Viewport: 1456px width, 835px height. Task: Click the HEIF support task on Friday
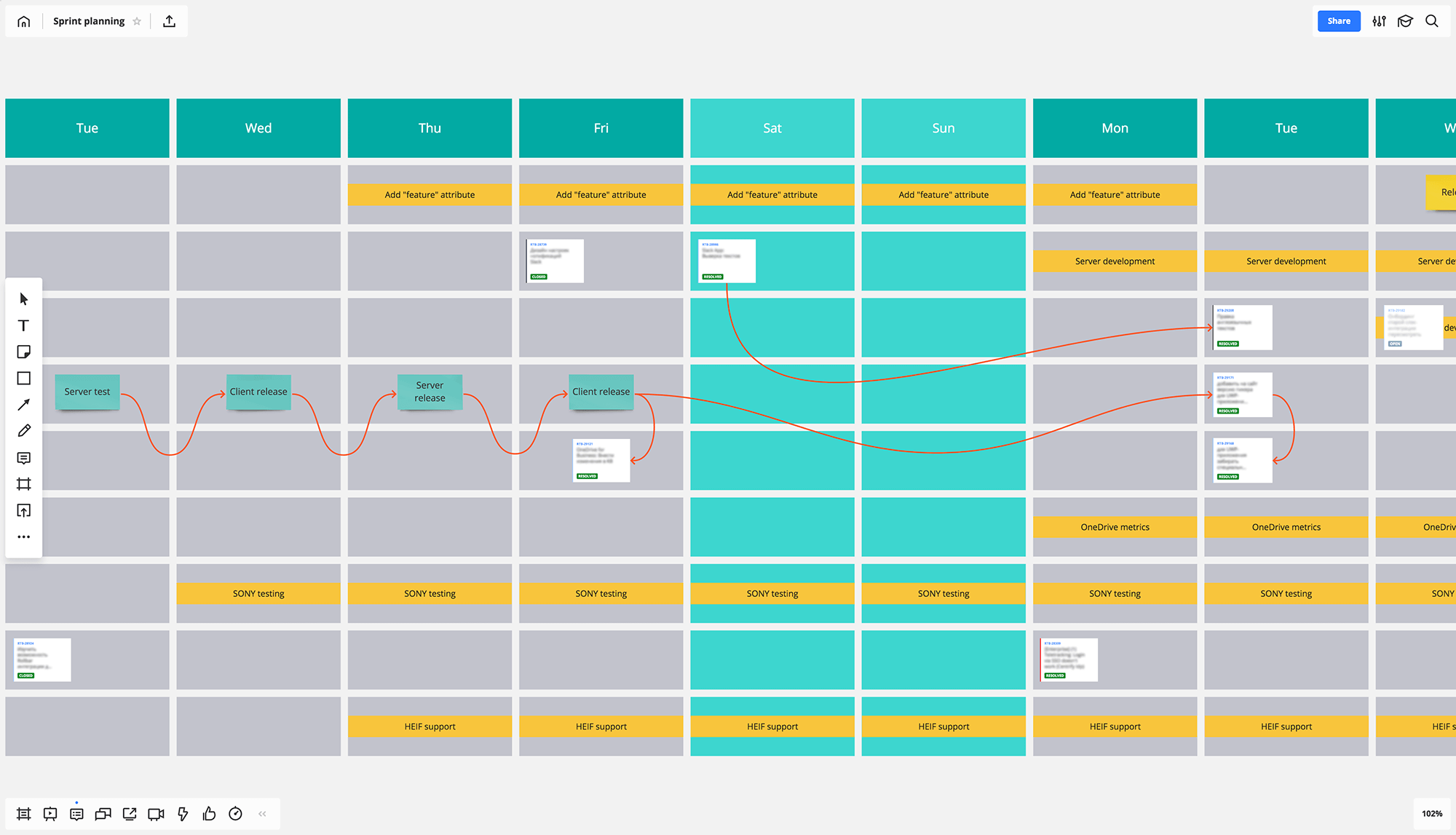[600, 726]
